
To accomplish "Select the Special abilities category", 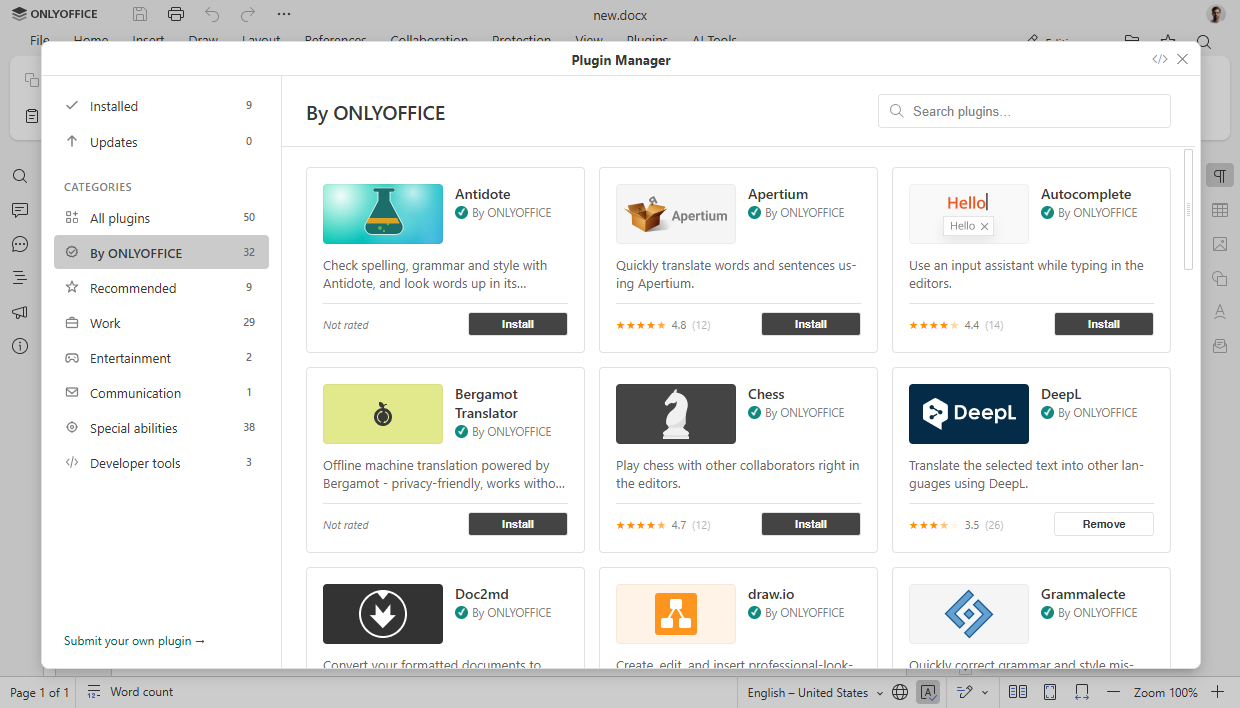I will pyautogui.click(x=161, y=428).
